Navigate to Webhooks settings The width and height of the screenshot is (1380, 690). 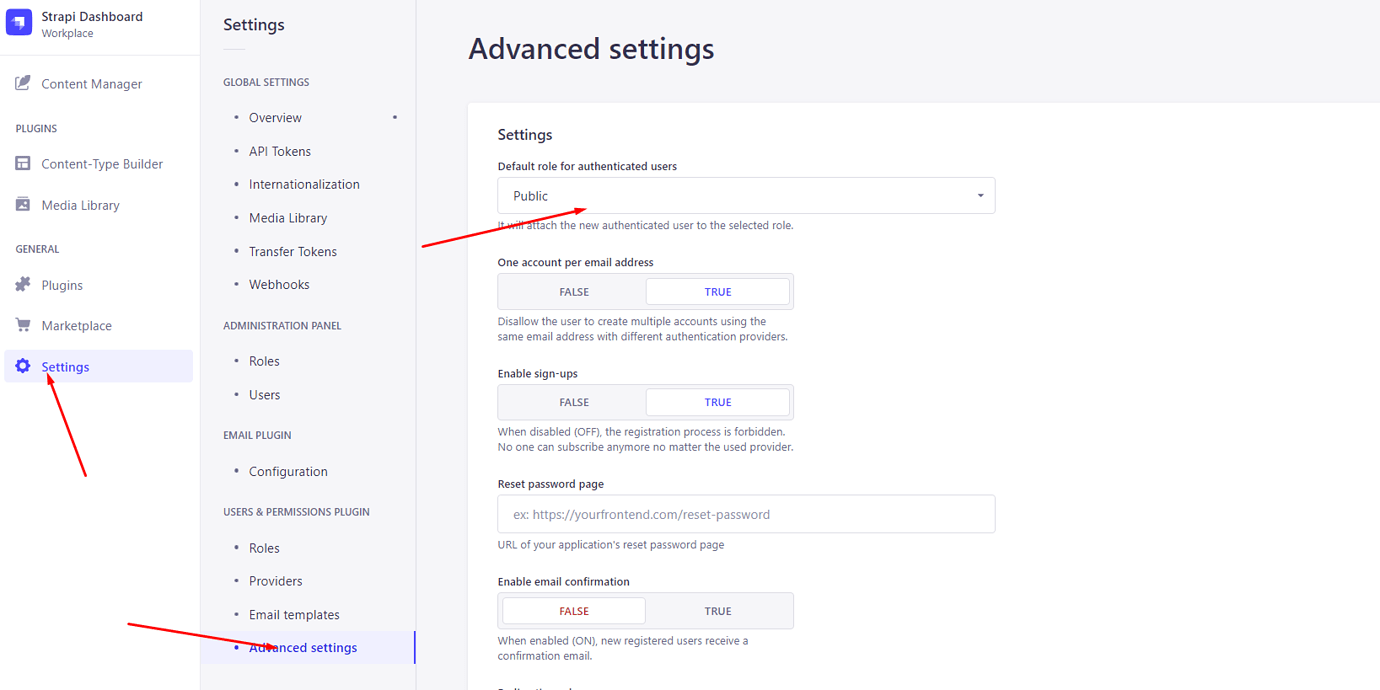coord(281,284)
